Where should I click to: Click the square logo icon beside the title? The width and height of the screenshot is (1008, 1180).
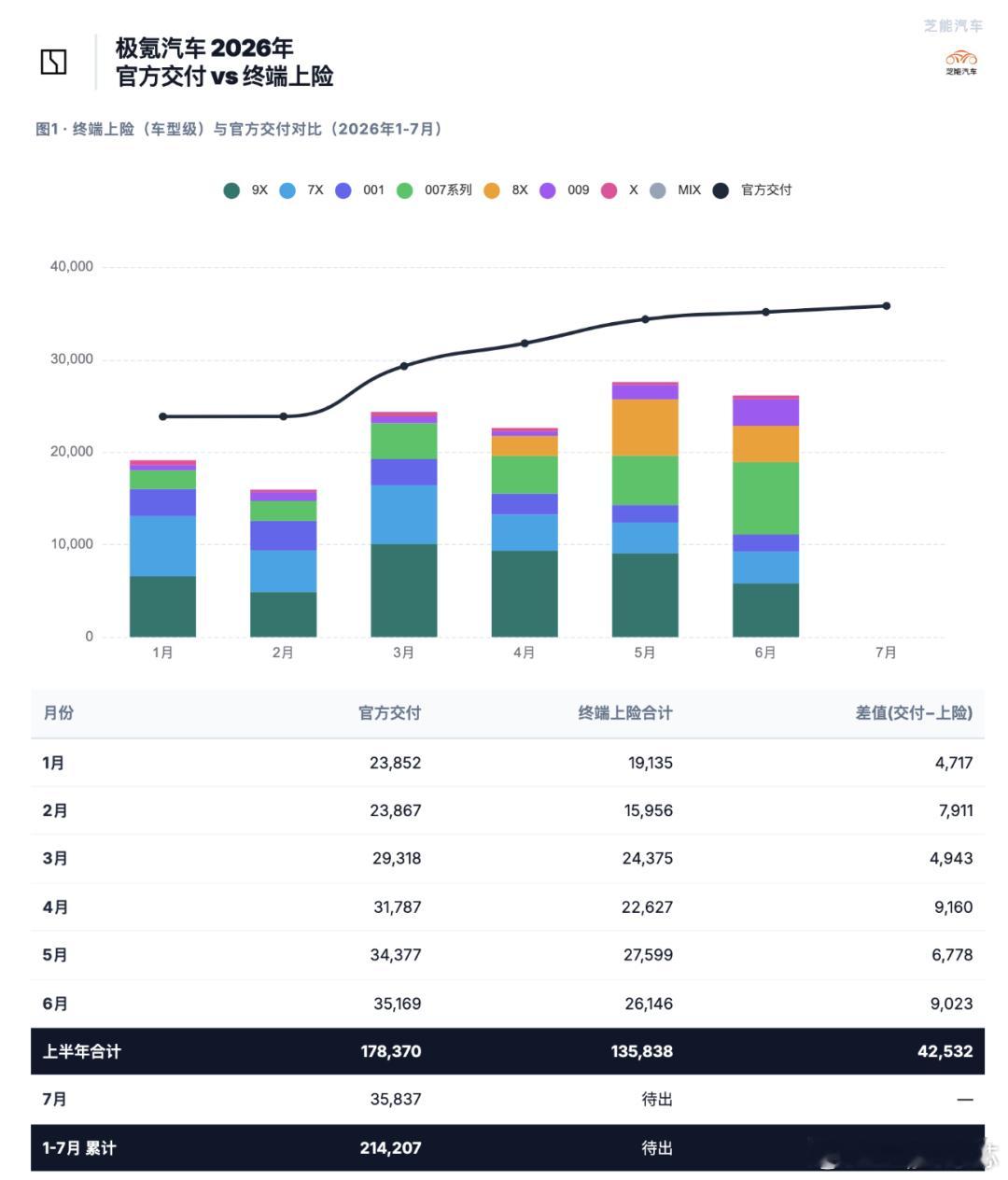(x=54, y=62)
